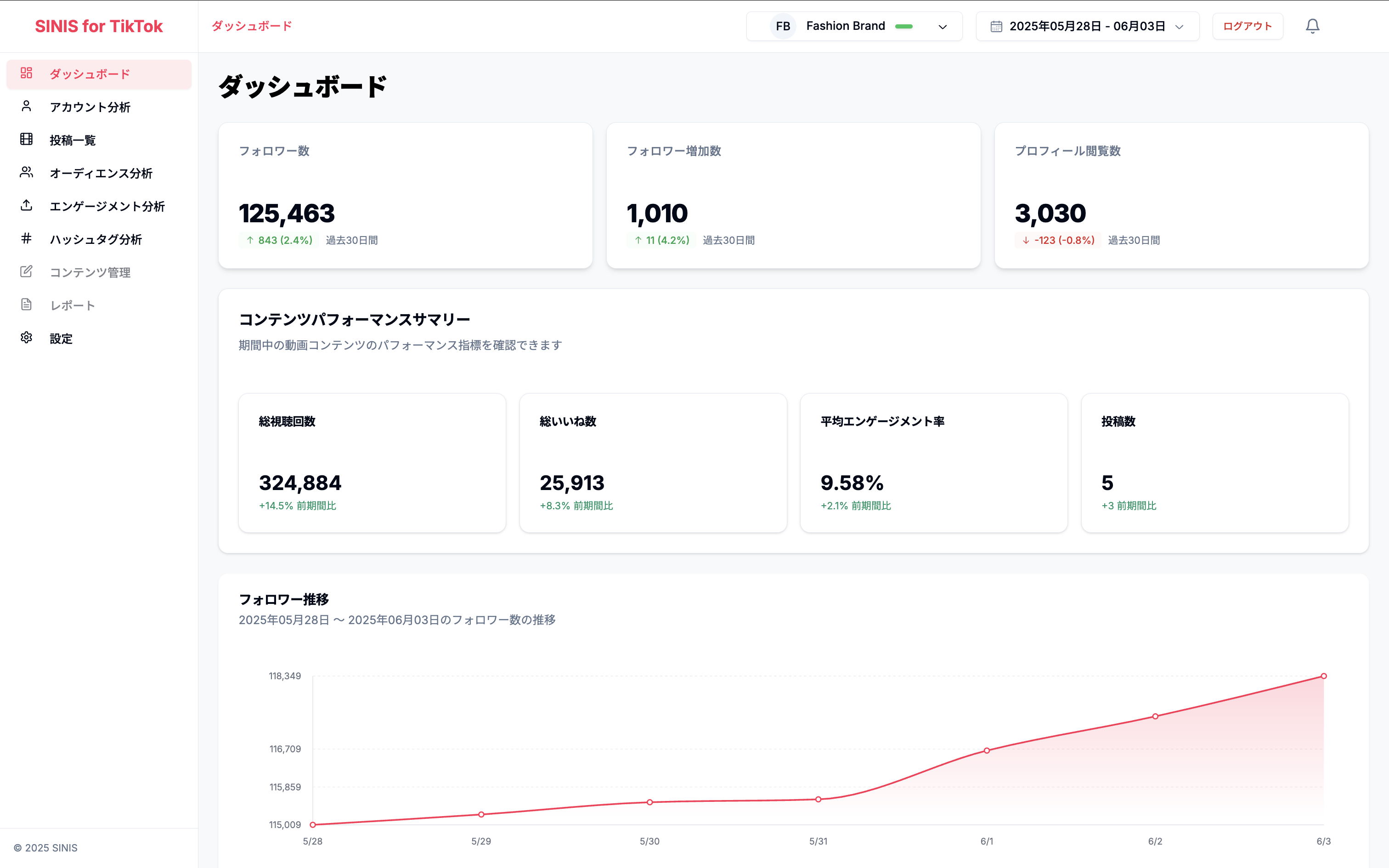Open オーディエンス分析 via its people icon
Viewport: 1389px width, 868px height.
(26, 173)
